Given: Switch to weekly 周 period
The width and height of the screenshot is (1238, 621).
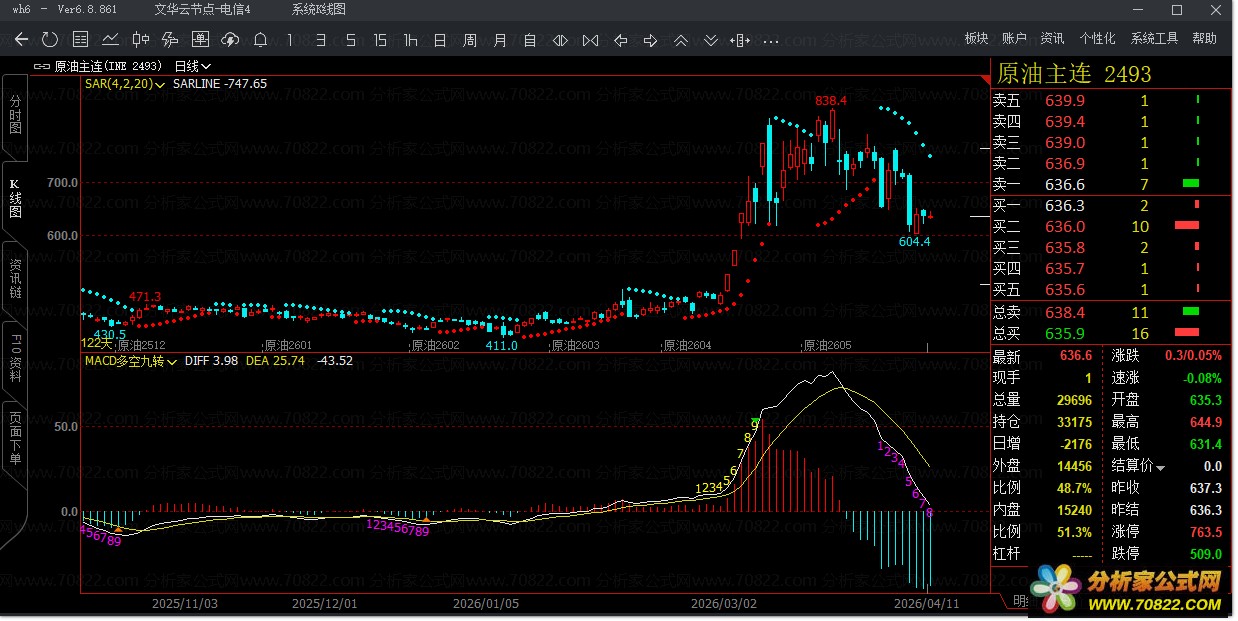Looking at the screenshot, I should point(470,40).
